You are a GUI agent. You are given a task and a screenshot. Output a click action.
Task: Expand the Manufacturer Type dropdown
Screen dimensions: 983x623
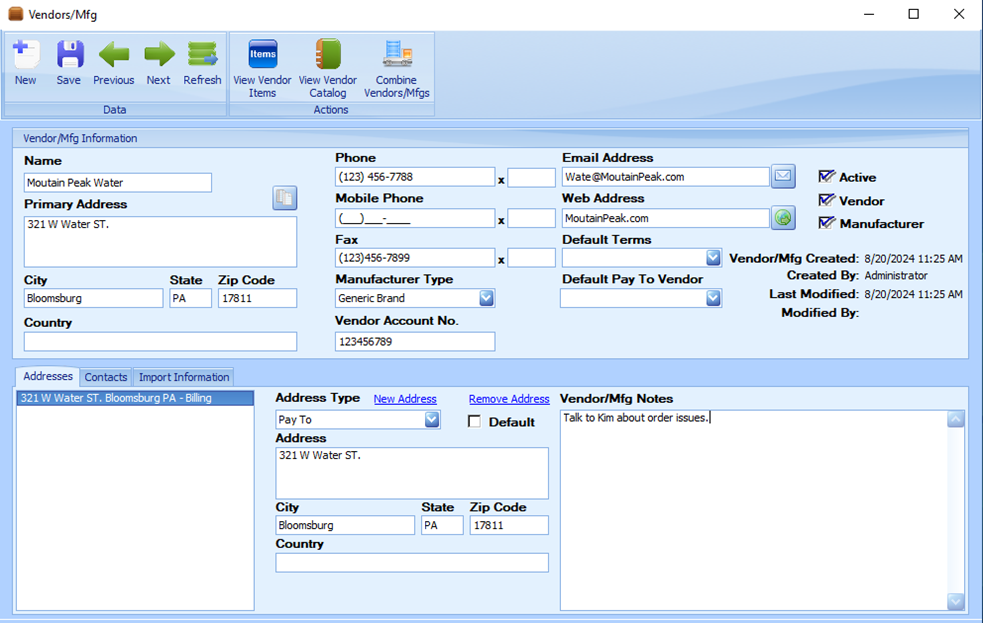pyautogui.click(x=486, y=298)
